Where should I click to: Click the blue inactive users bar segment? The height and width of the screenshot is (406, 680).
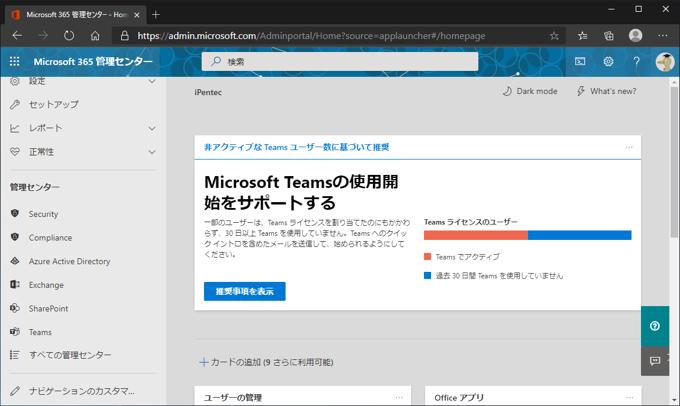click(x=579, y=235)
